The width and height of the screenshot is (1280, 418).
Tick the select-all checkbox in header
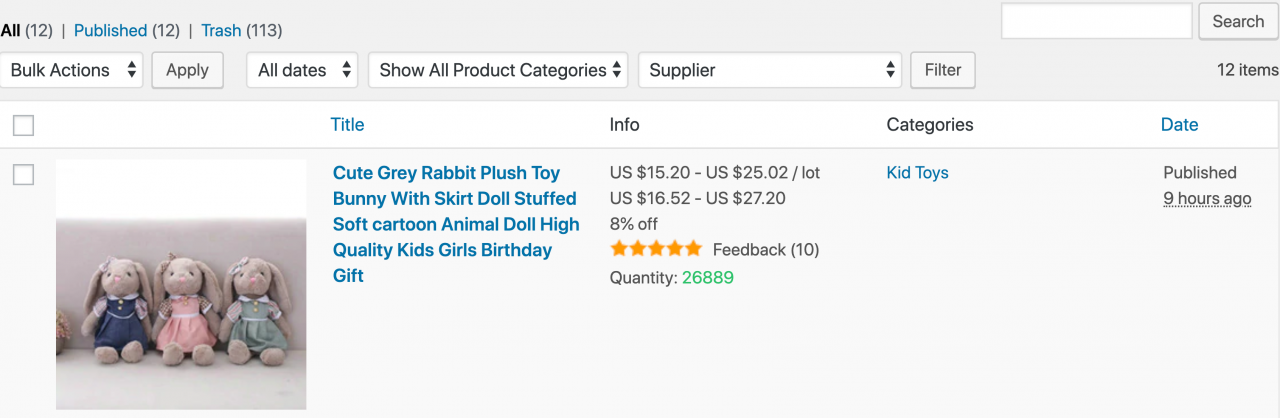tap(23, 125)
